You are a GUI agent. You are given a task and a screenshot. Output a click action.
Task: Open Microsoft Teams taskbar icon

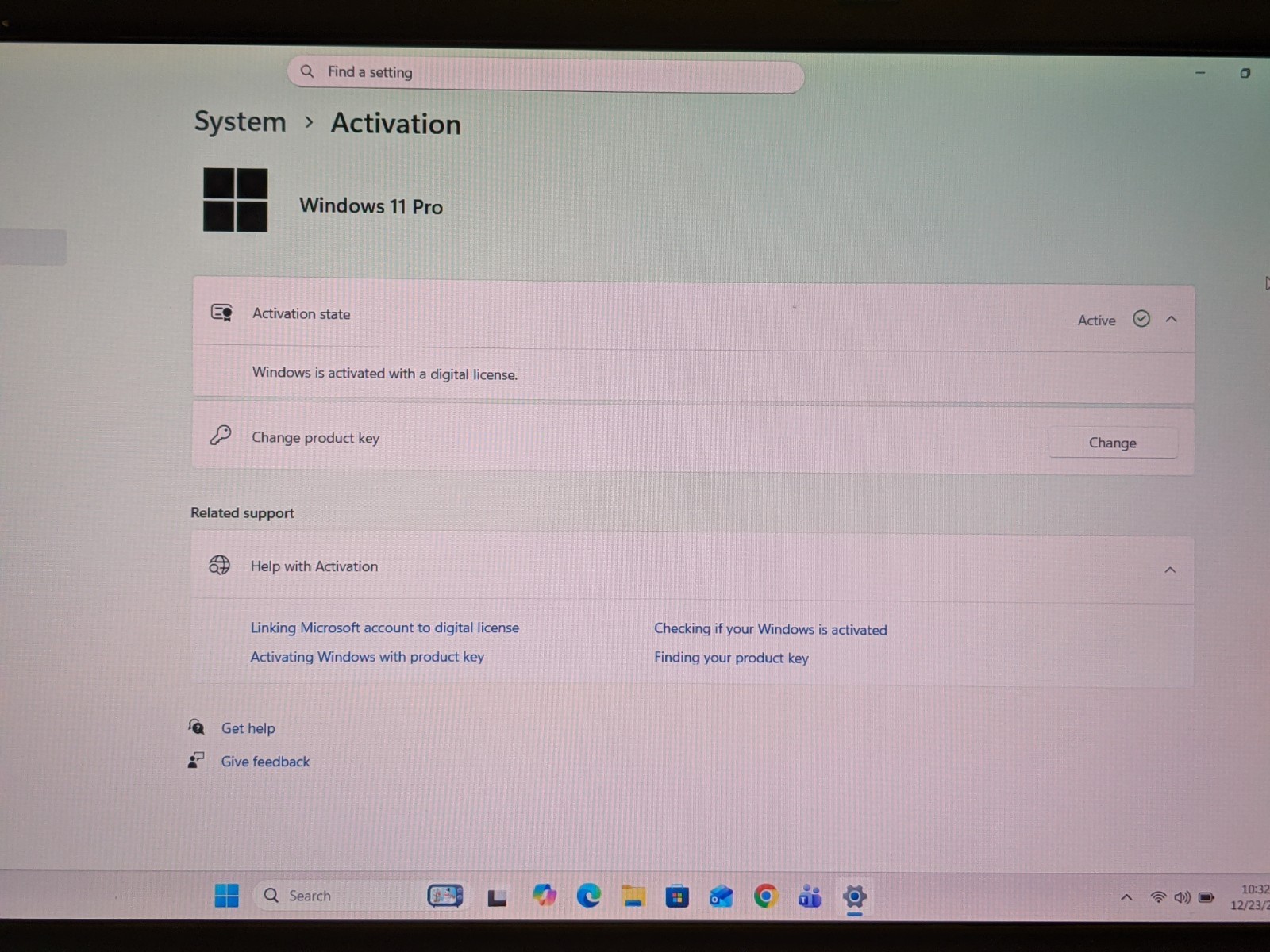[x=810, y=896]
